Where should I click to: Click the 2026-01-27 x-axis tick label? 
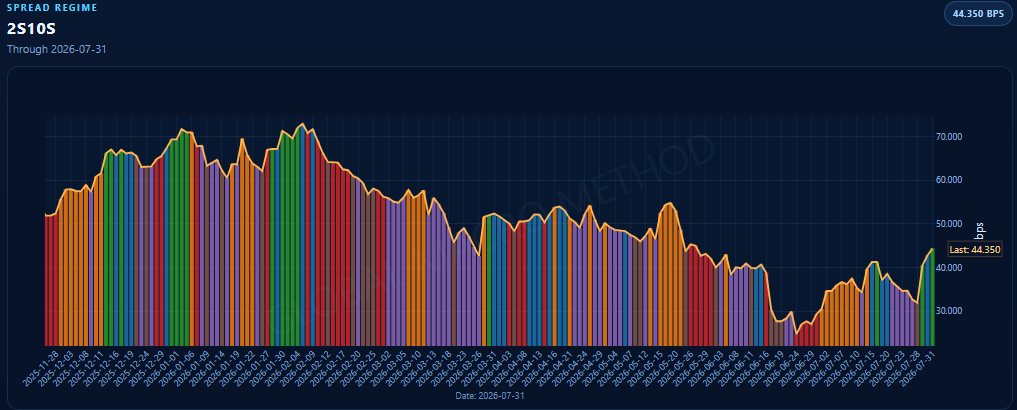coord(254,368)
